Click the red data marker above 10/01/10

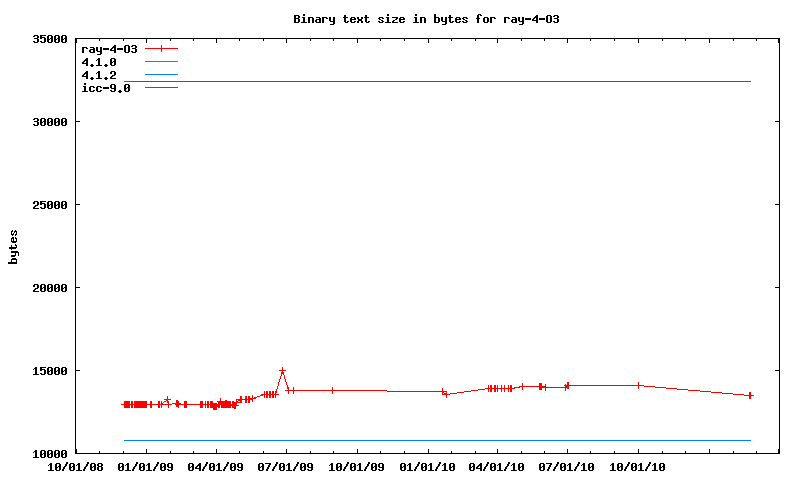coord(638,385)
